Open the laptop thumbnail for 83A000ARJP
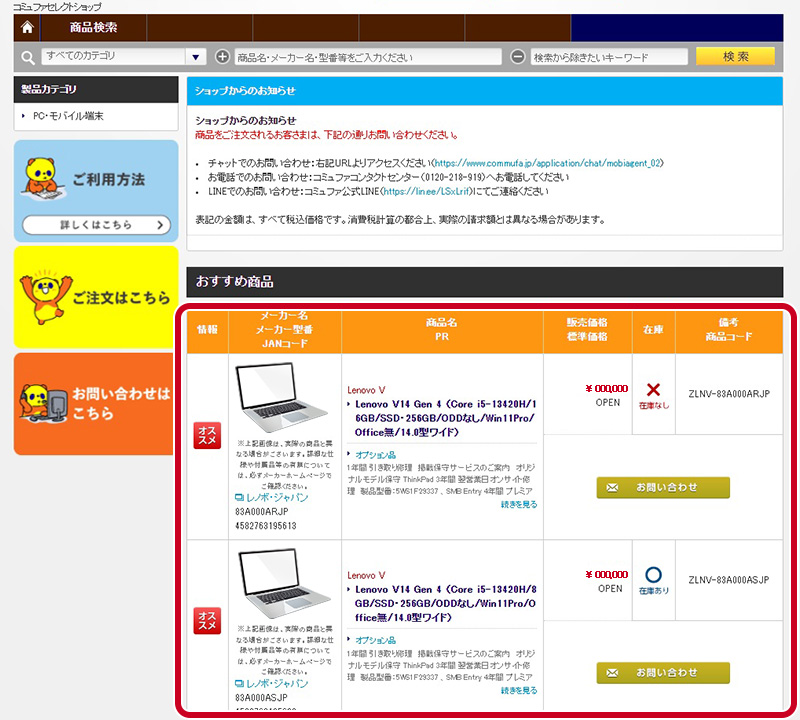The image size is (800, 720). 282,396
